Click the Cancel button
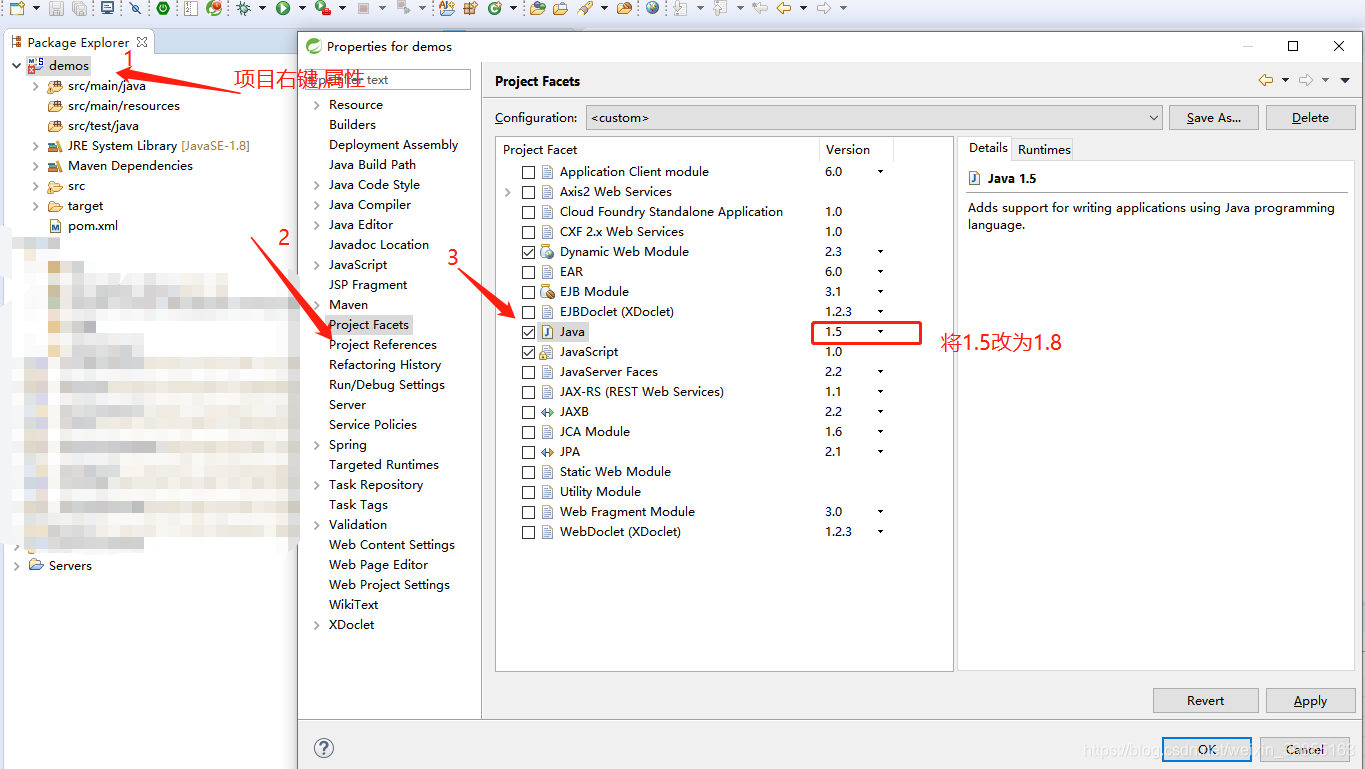 [x=1305, y=749]
